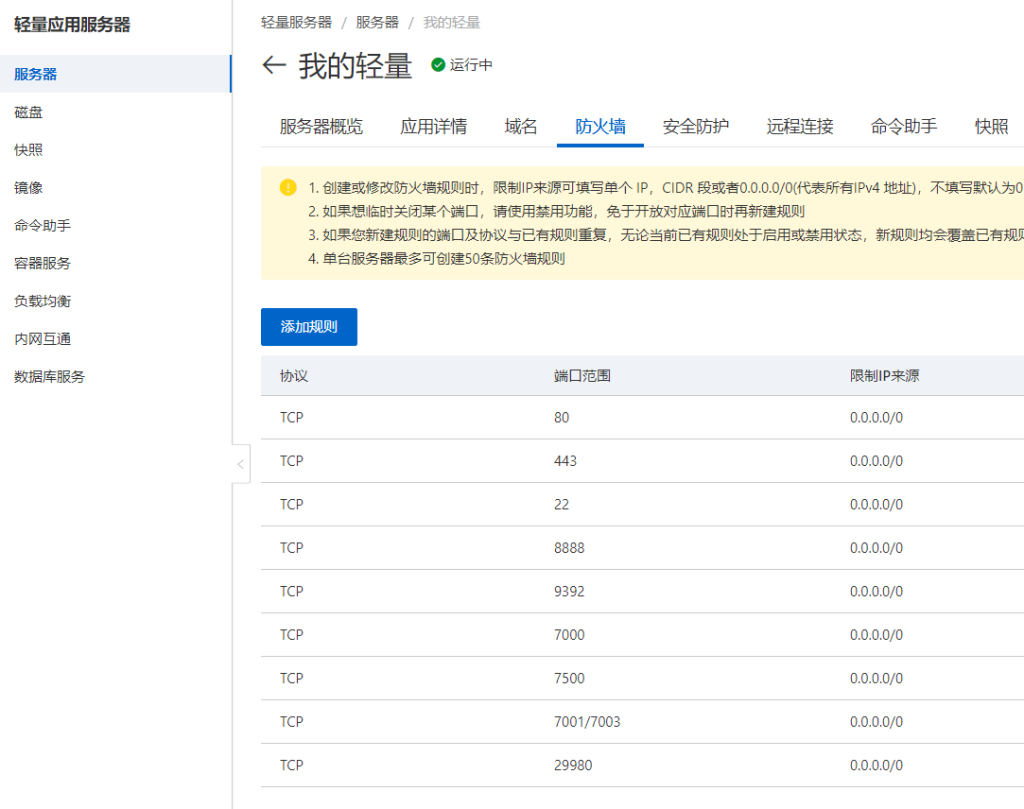Viewport: 1024px width, 809px height.
Task: Click 服务器 in the breadcrumb path
Action: pos(377,22)
